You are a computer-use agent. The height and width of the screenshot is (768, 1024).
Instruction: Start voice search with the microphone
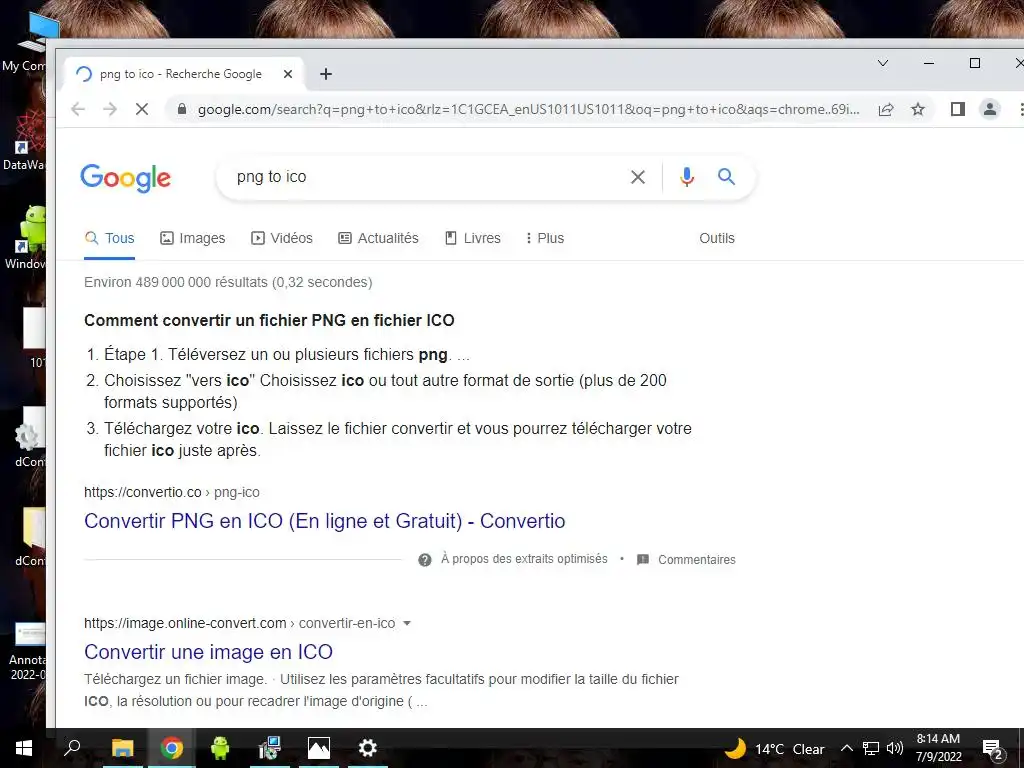coord(686,177)
